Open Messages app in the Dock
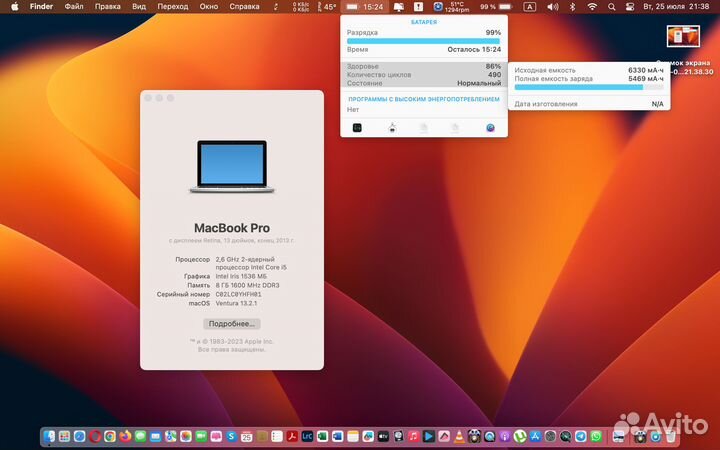 tap(141, 436)
